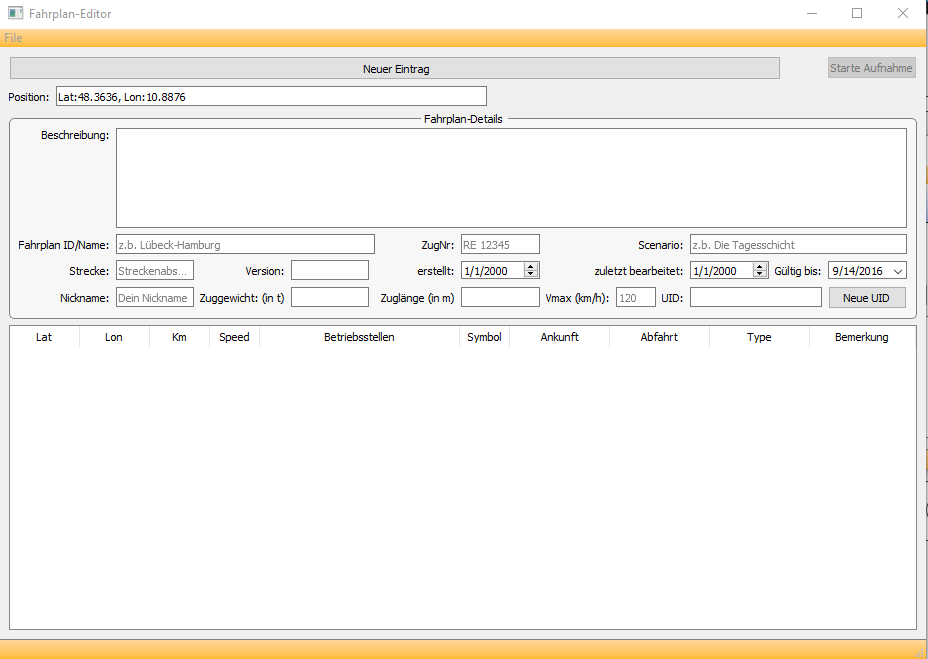
Task: Click up arrow on zuletzt bearbeitet date
Action: click(x=760, y=267)
